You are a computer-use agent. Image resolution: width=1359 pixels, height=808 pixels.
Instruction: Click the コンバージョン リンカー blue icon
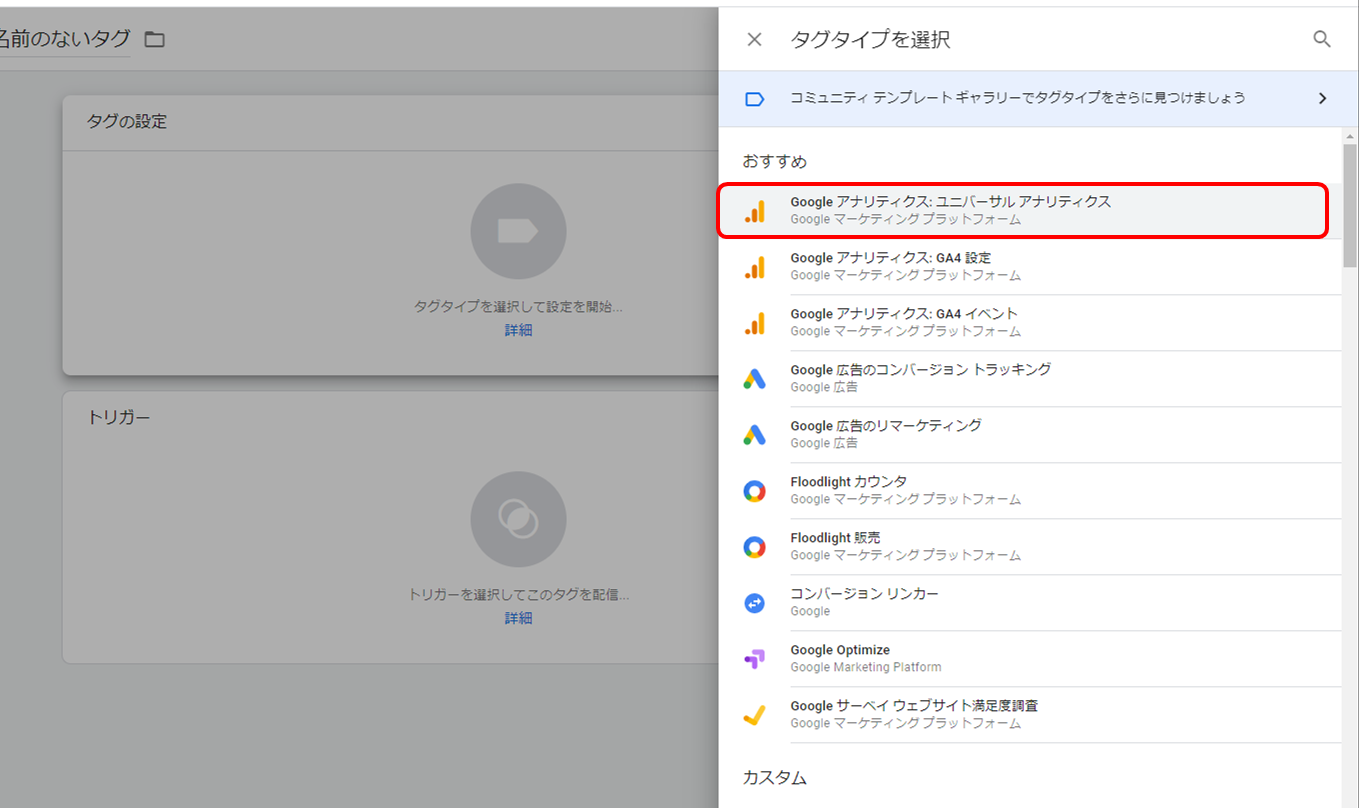tap(754, 603)
